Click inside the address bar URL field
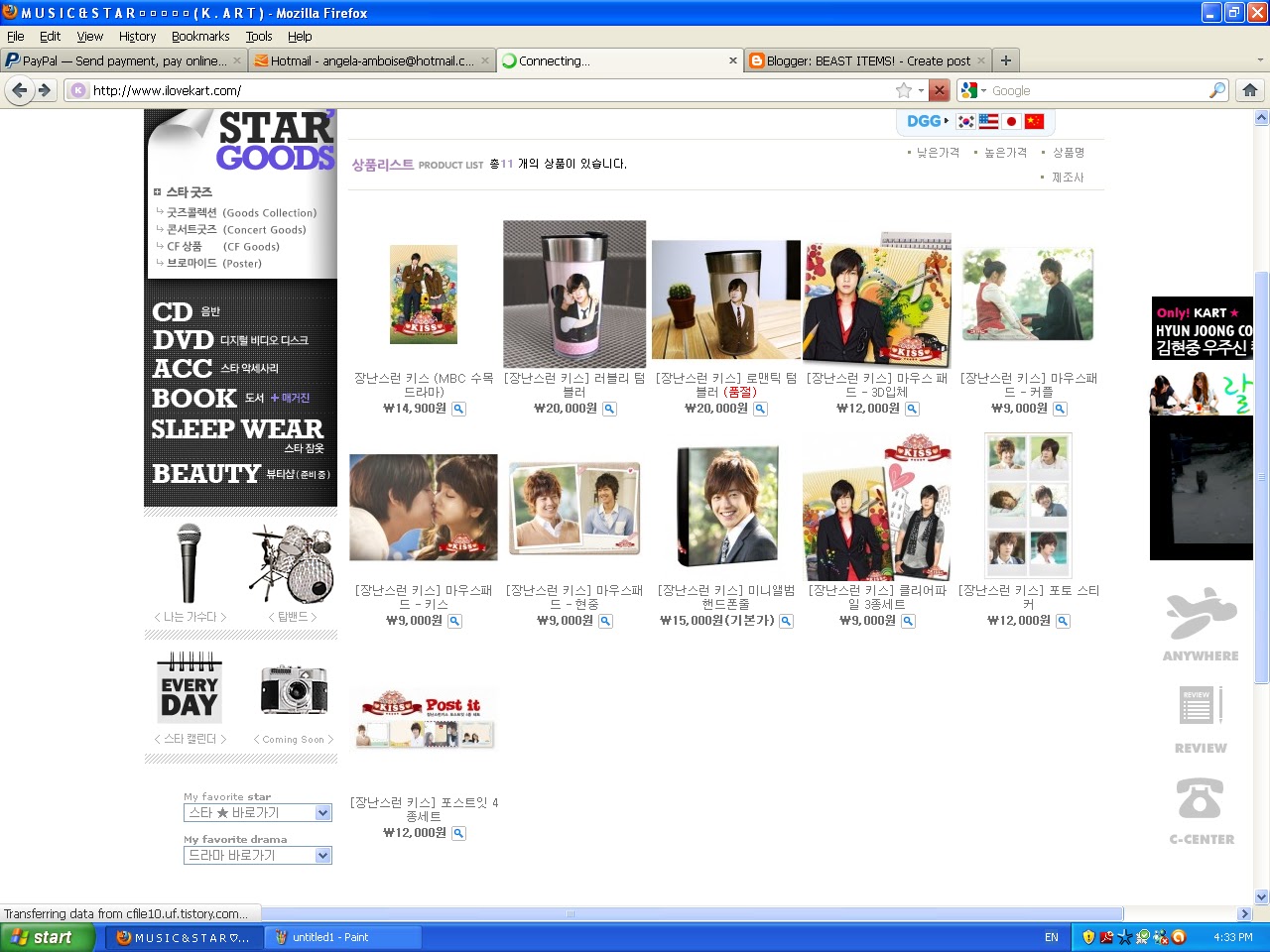Image resolution: width=1270 pixels, height=952 pixels. coord(491,90)
